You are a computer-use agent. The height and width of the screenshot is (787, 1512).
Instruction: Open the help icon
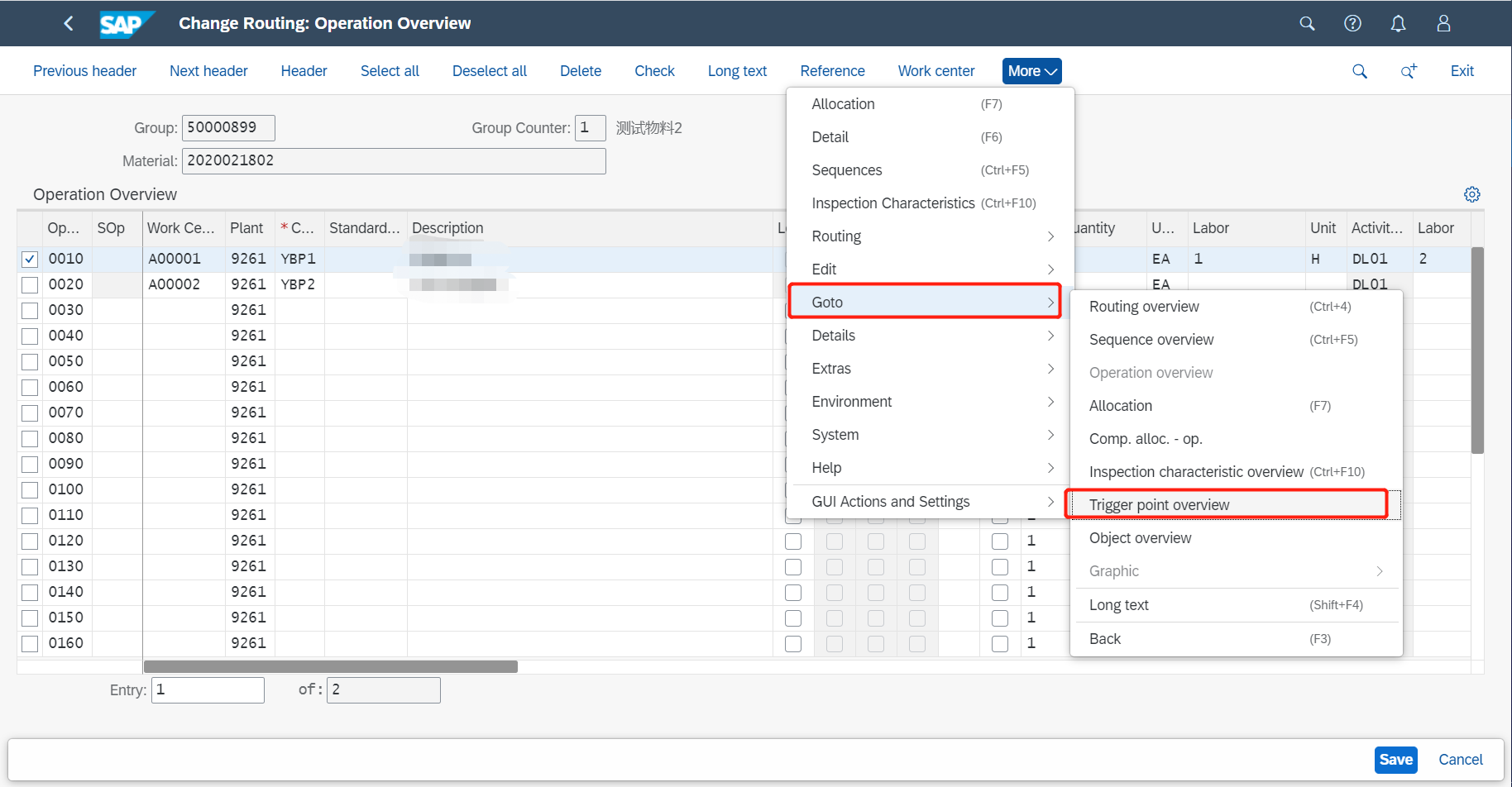[x=1352, y=23]
